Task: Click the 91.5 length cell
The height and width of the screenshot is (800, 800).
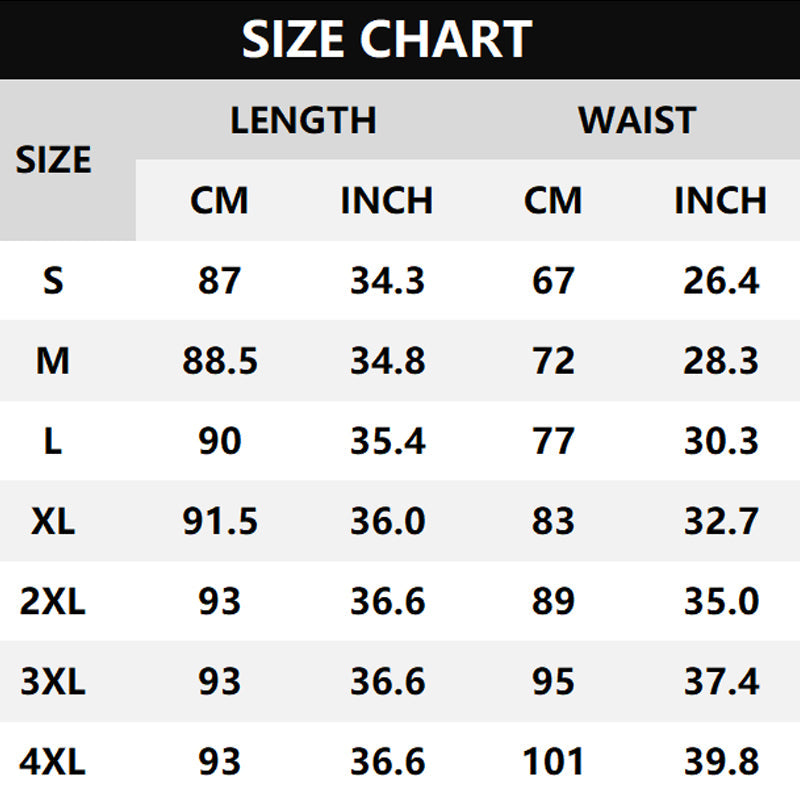Action: click(x=220, y=521)
